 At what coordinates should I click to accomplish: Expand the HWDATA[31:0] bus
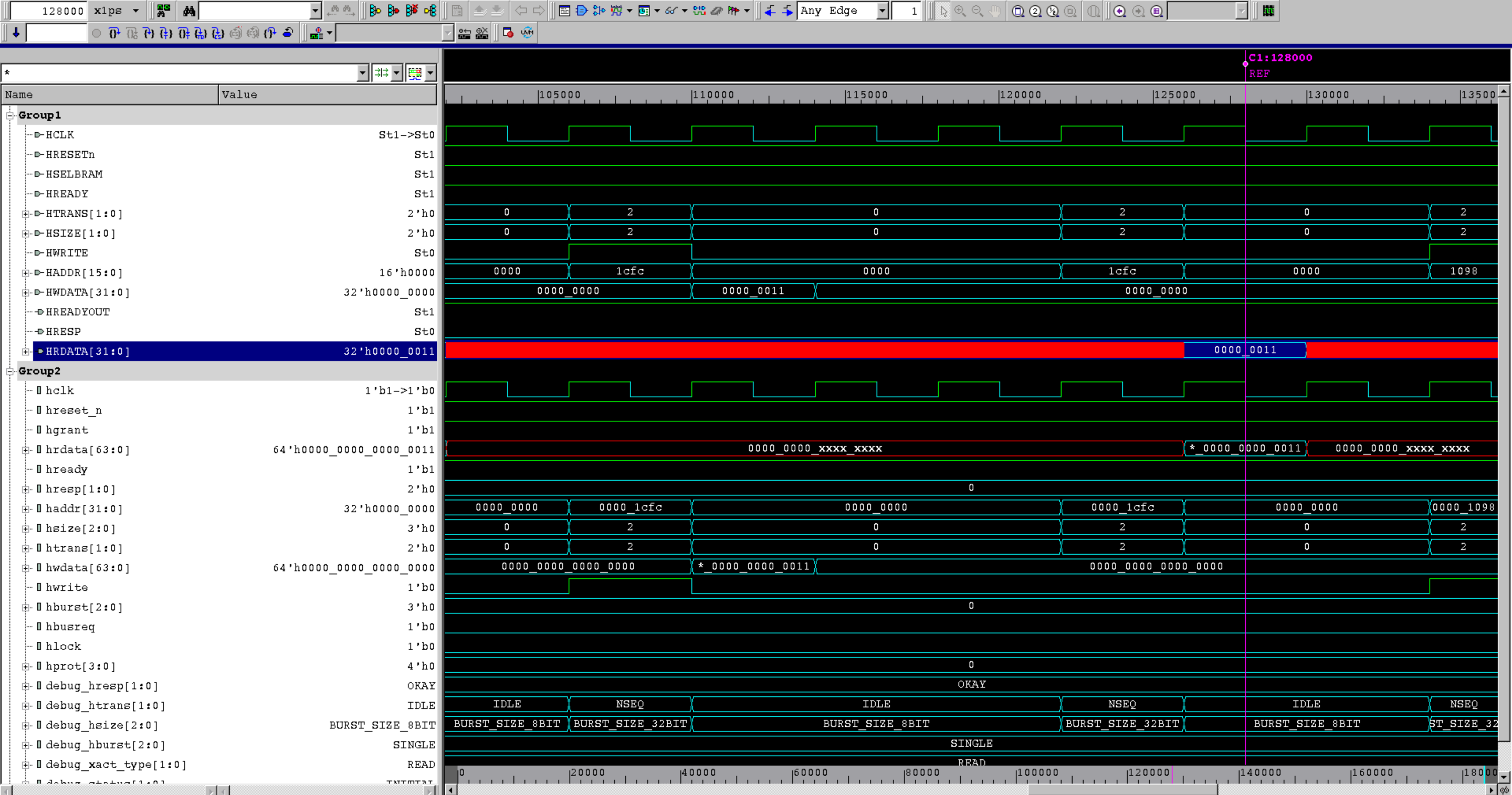(25, 293)
